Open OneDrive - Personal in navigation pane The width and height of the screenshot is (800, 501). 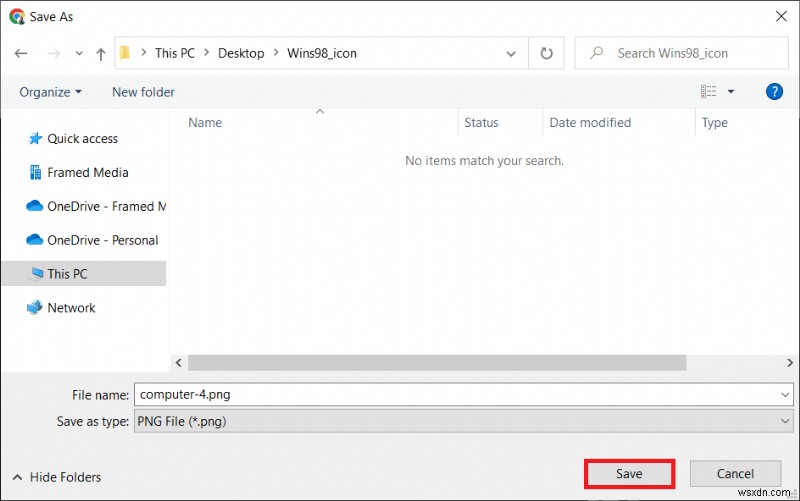(93, 240)
